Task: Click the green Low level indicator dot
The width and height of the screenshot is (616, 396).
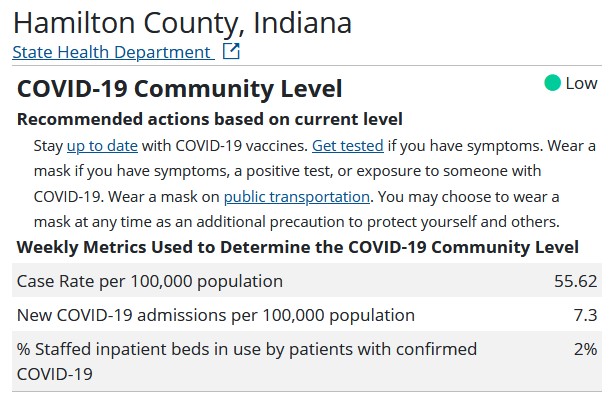Action: point(552,83)
